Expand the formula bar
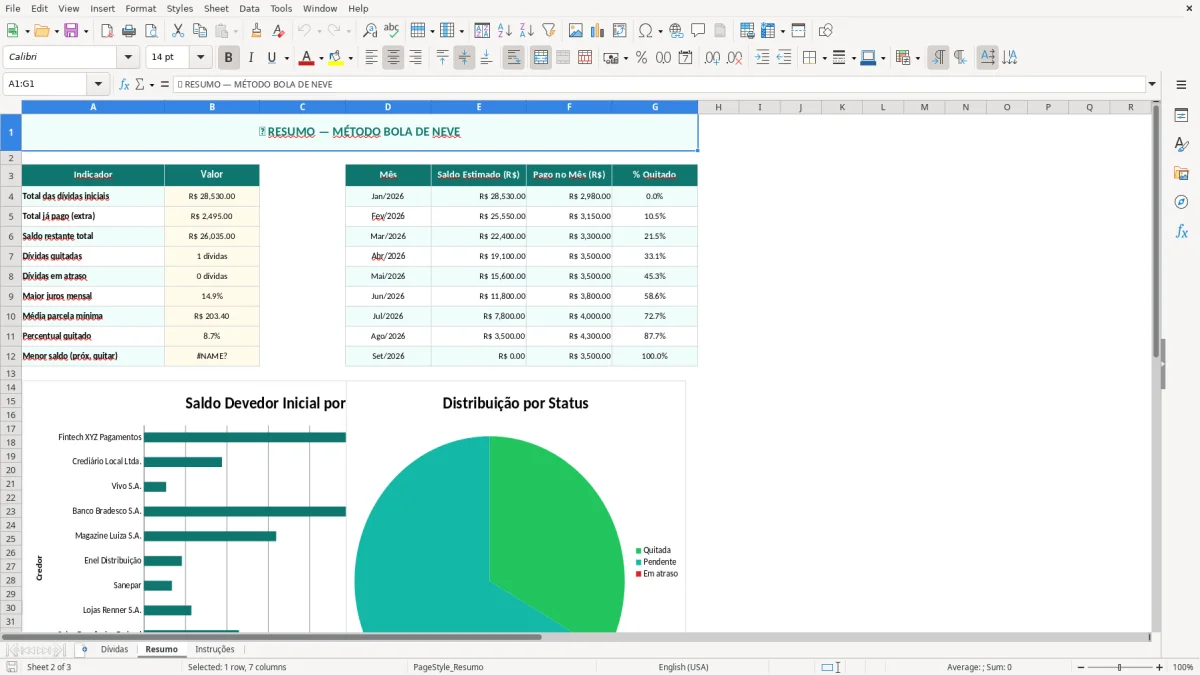The width and height of the screenshot is (1200, 675). pos(1152,84)
